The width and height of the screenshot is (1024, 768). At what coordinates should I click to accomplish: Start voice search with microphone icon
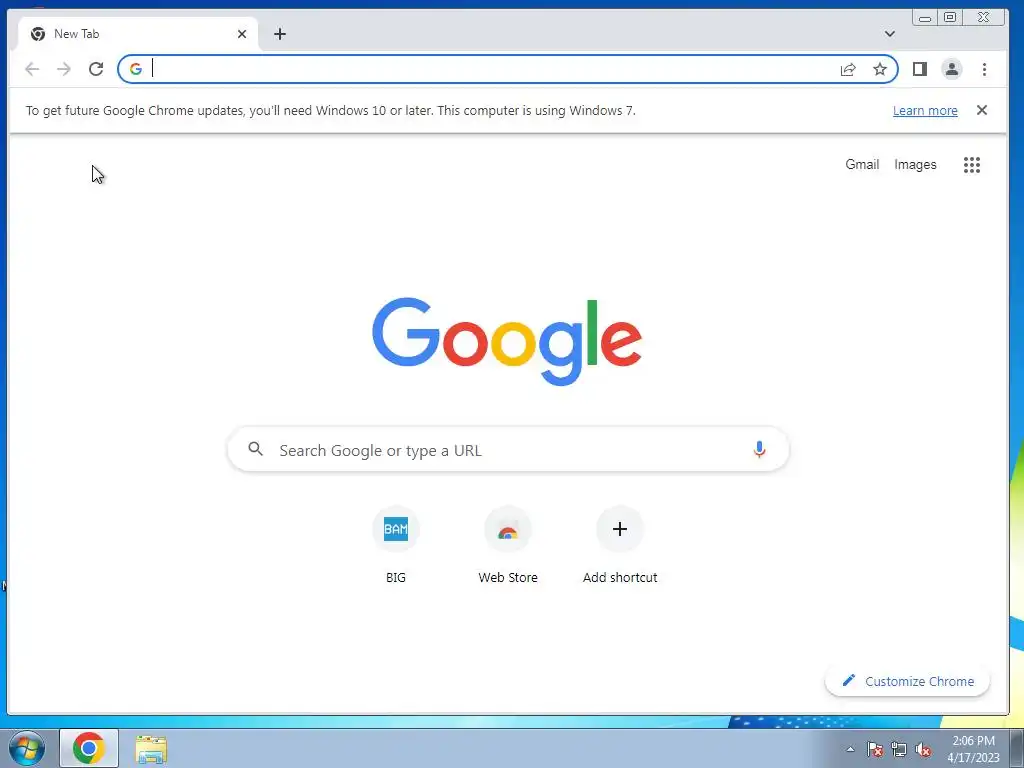759,449
